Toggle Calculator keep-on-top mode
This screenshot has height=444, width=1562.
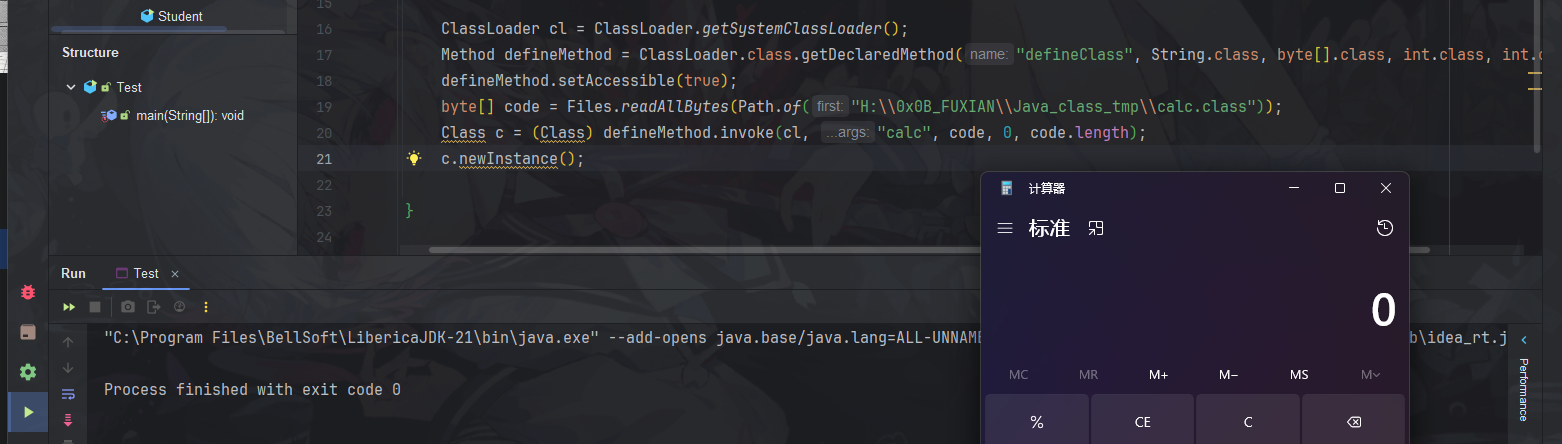tap(1096, 229)
